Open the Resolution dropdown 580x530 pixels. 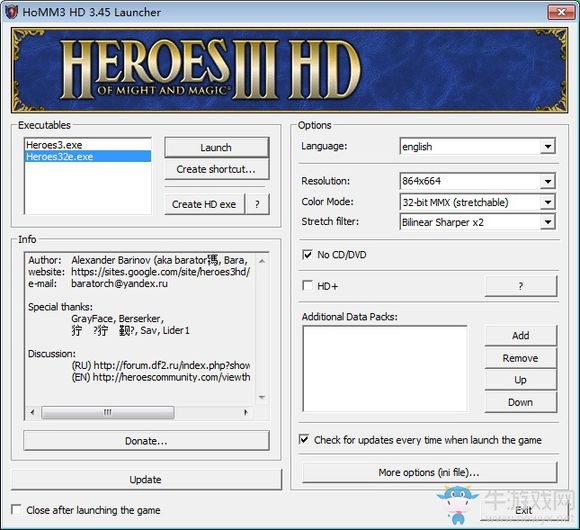tap(548, 181)
